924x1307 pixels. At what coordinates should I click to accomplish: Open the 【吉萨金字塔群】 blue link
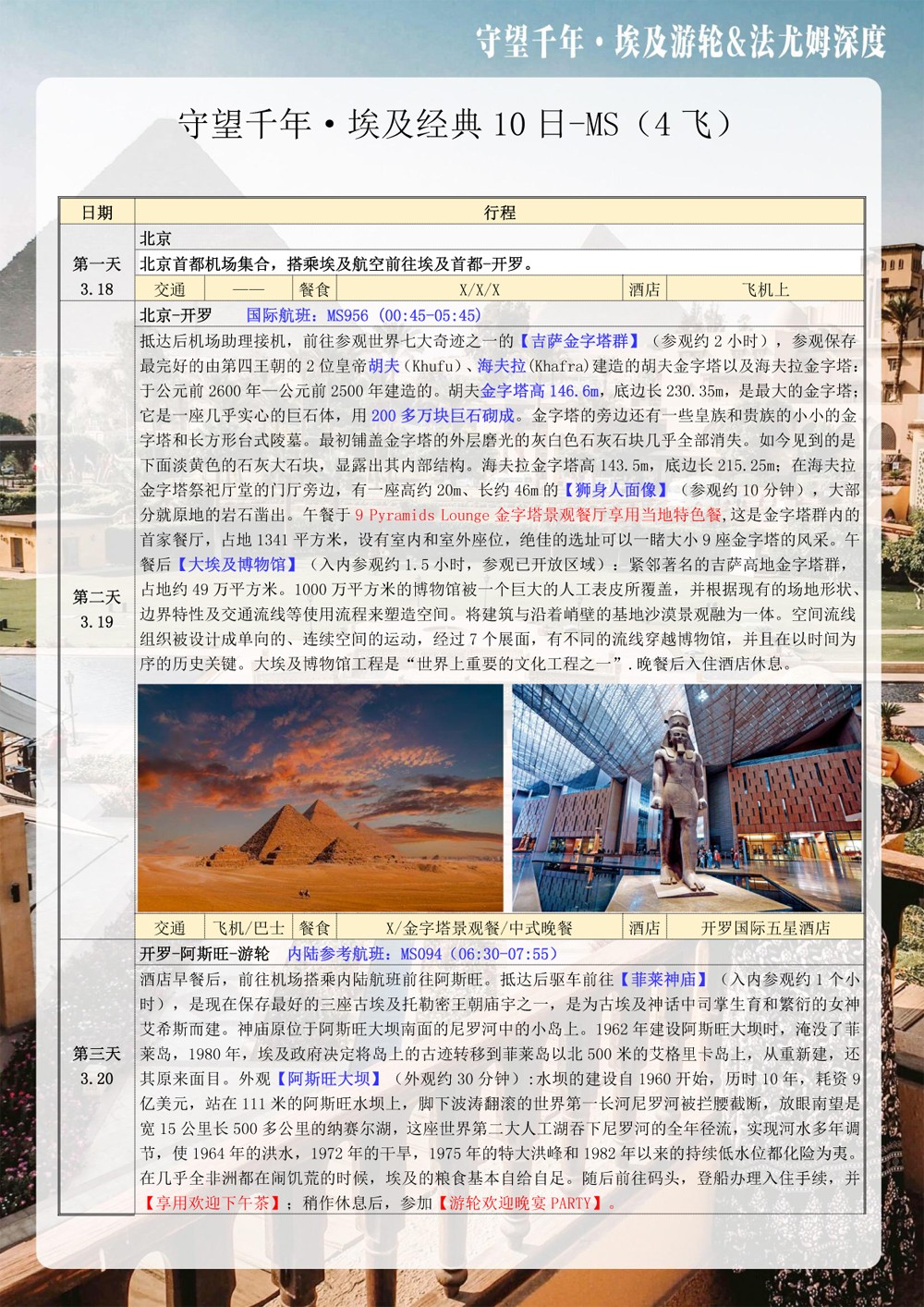pos(579,341)
